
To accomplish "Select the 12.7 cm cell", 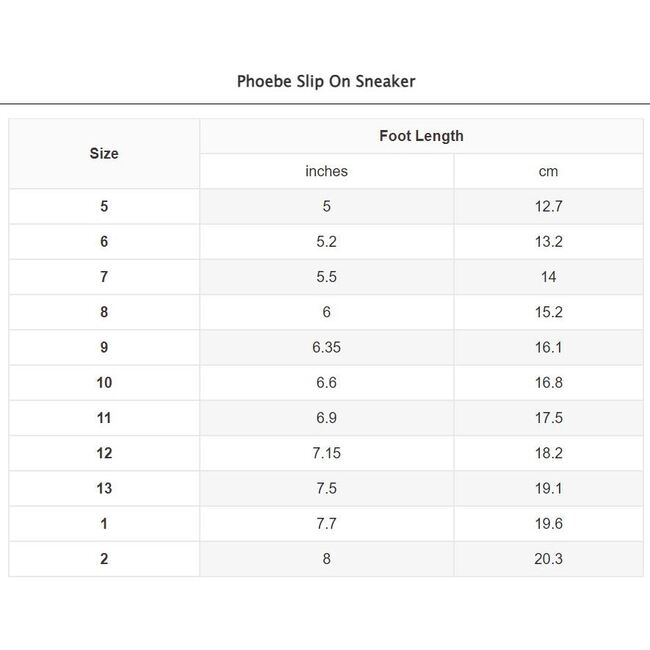I will click(548, 207).
